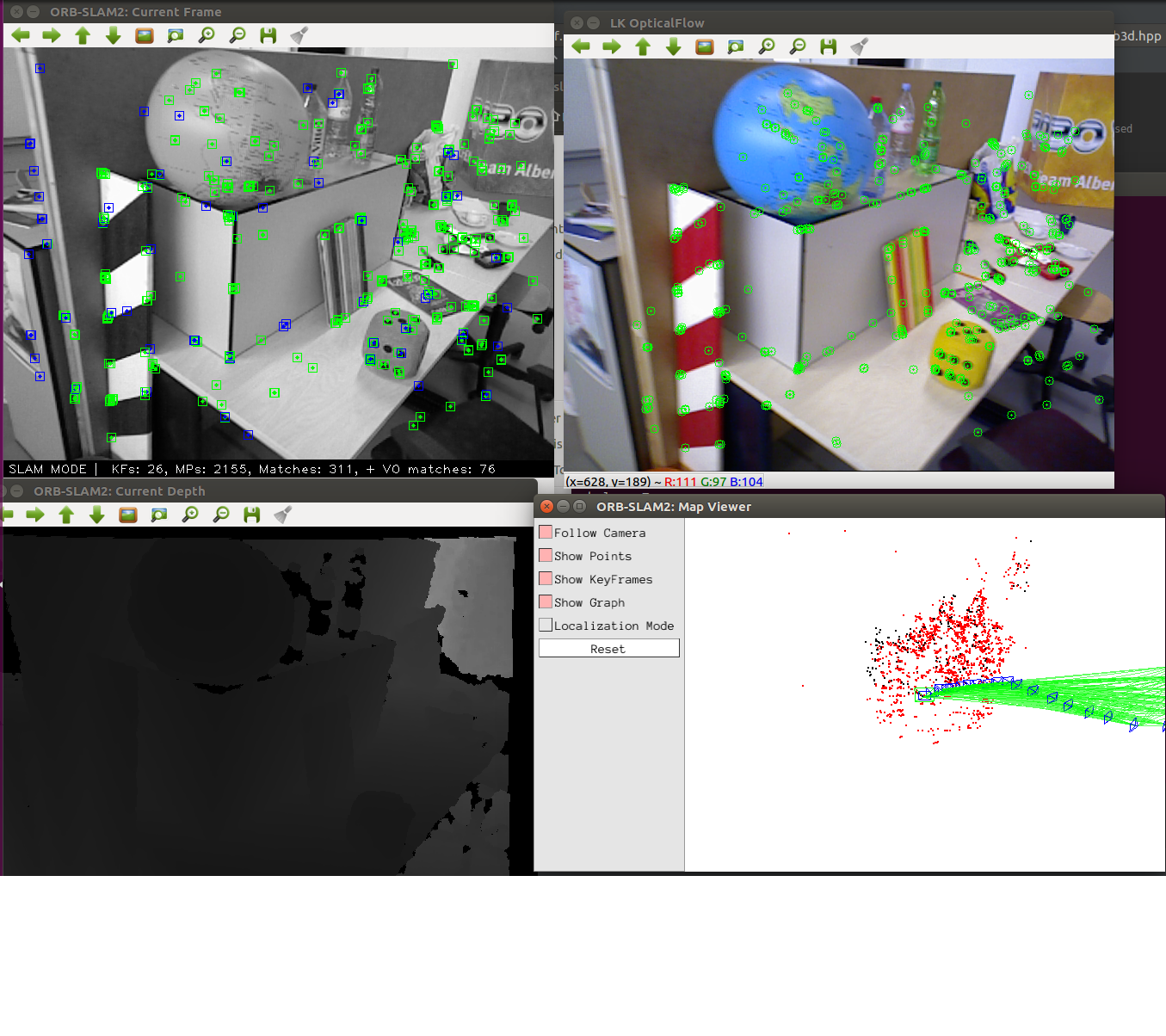Fit image to Current Depth window
This screenshot has width=1166, height=1036.
pos(159,515)
